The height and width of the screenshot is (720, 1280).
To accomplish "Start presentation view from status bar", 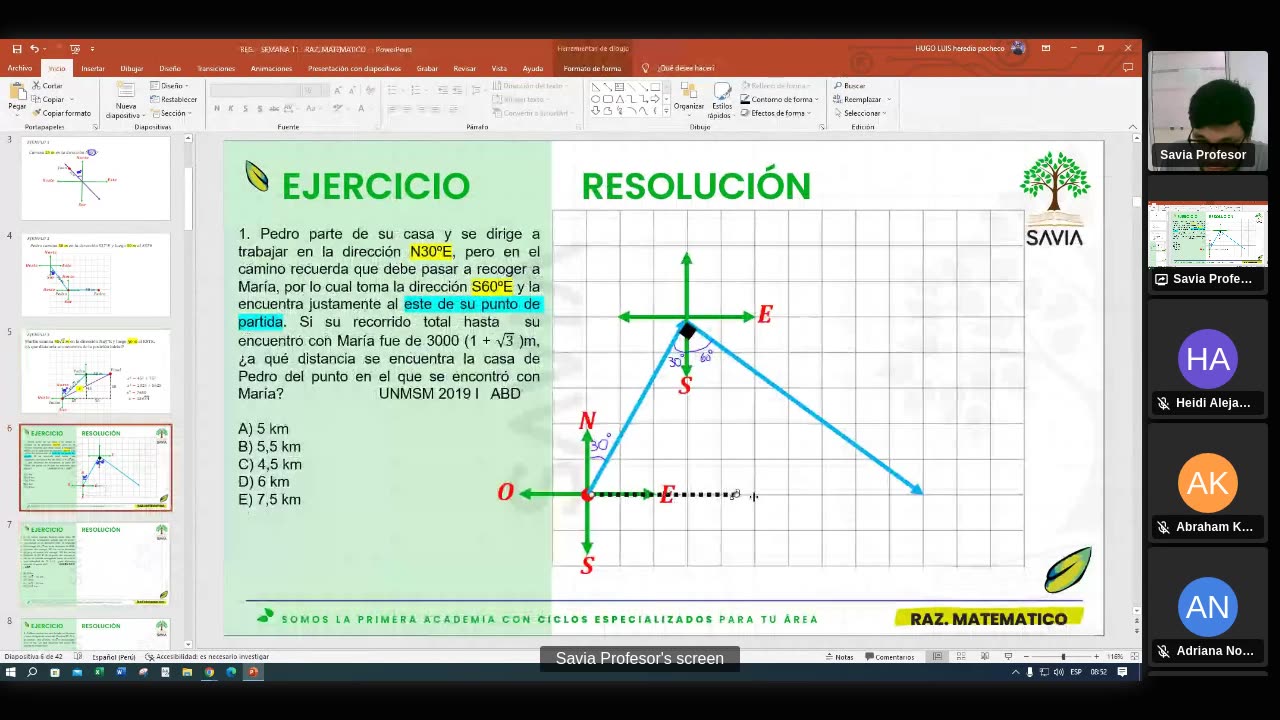I will pyautogui.click(x=1008, y=657).
